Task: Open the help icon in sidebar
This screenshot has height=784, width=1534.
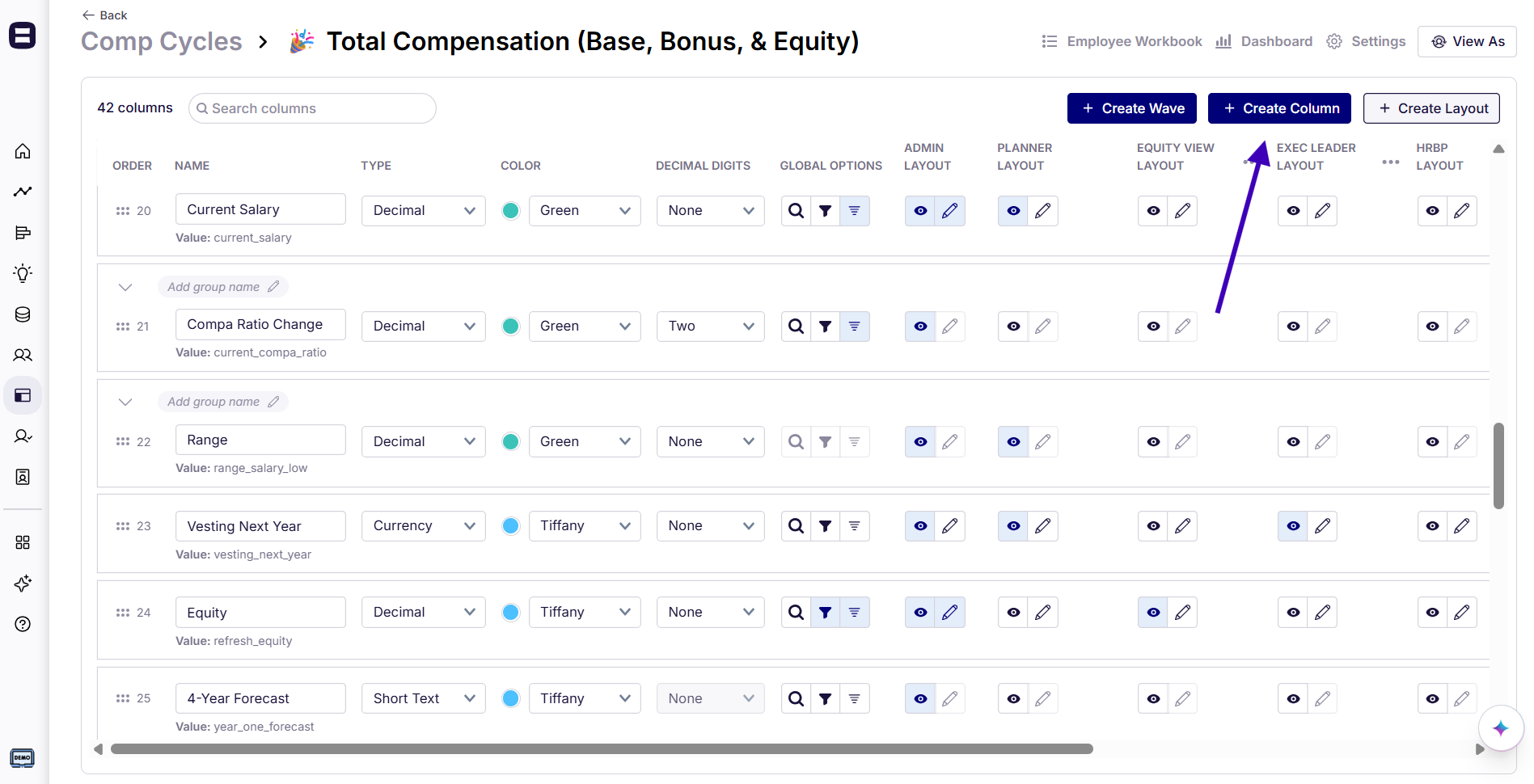Action: [x=23, y=624]
